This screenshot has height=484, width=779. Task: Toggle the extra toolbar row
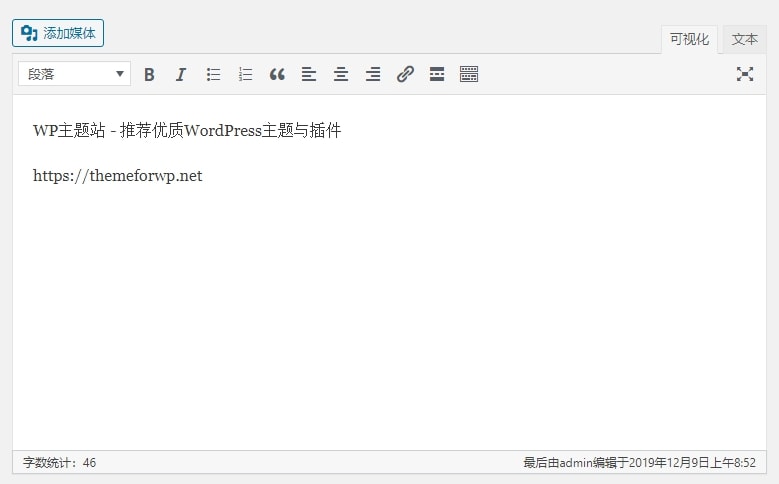point(469,74)
